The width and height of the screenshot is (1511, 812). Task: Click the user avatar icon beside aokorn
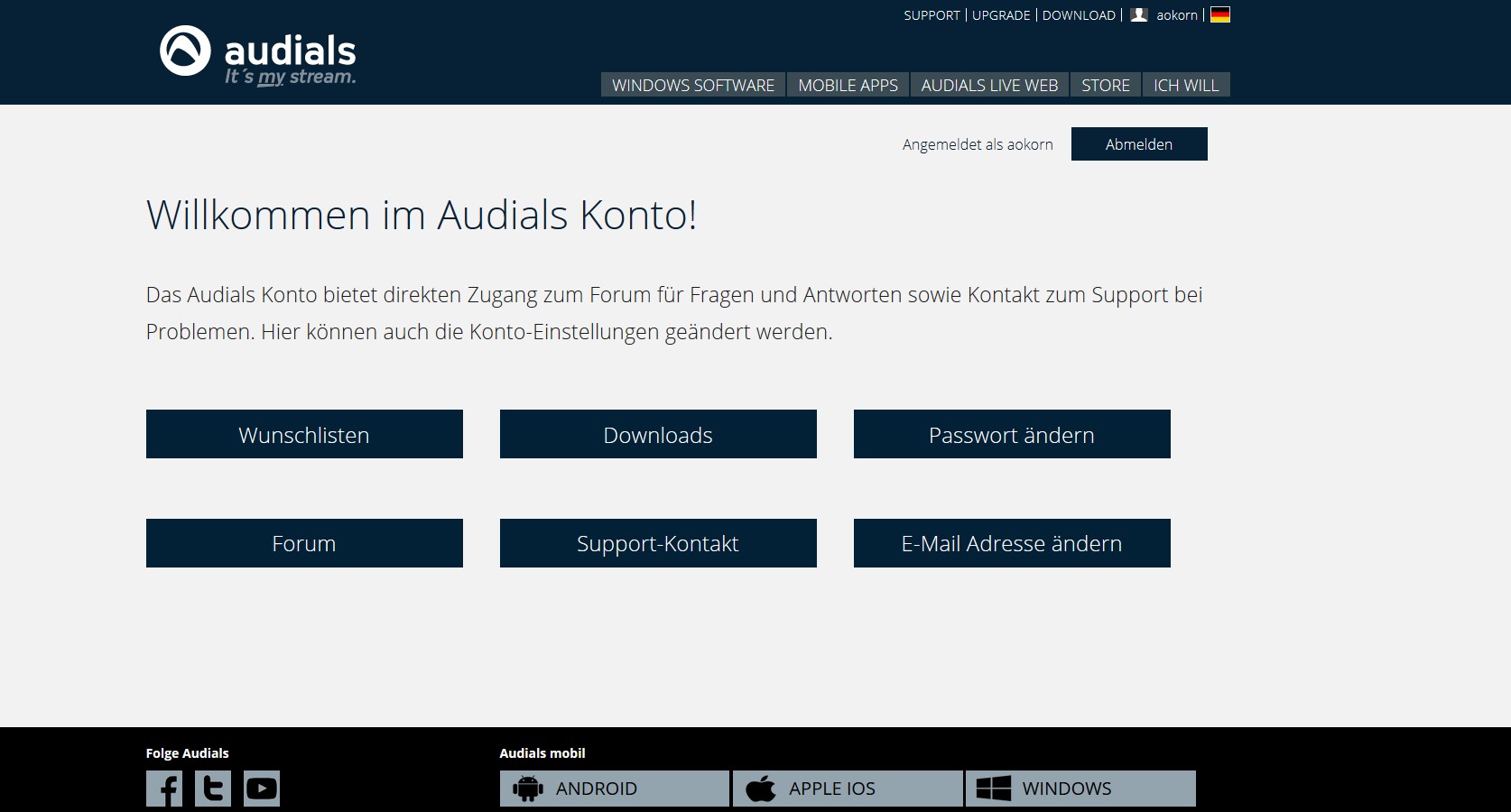[x=1139, y=14]
